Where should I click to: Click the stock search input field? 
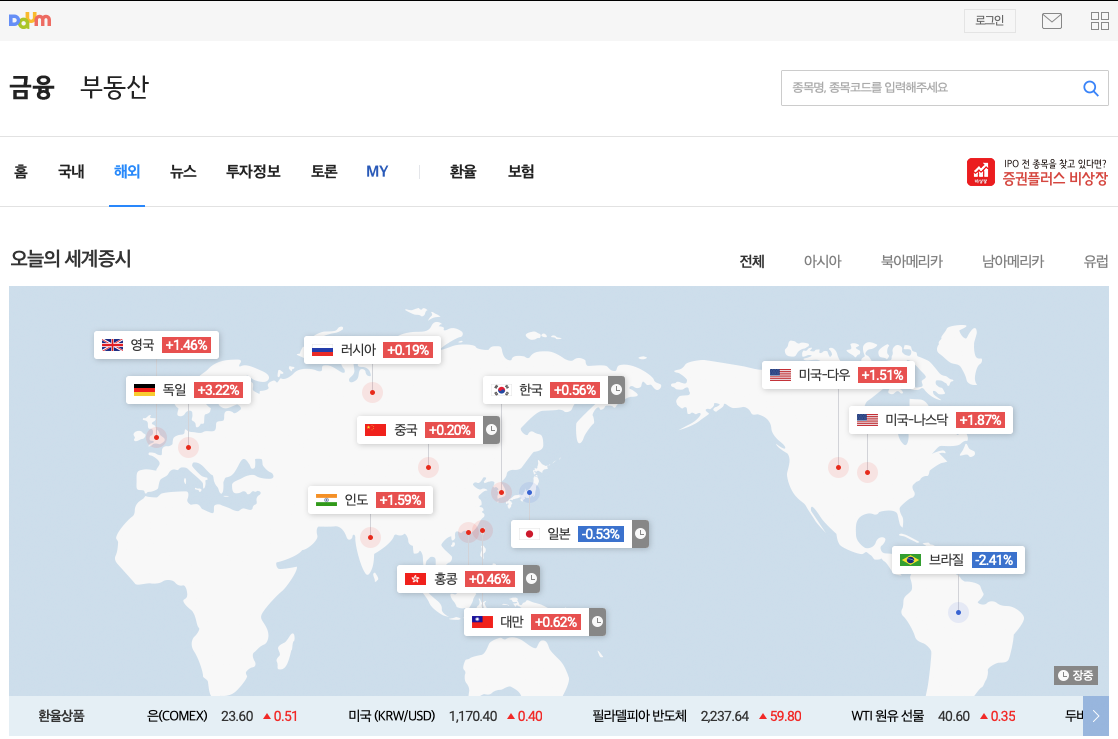[x=930, y=88]
